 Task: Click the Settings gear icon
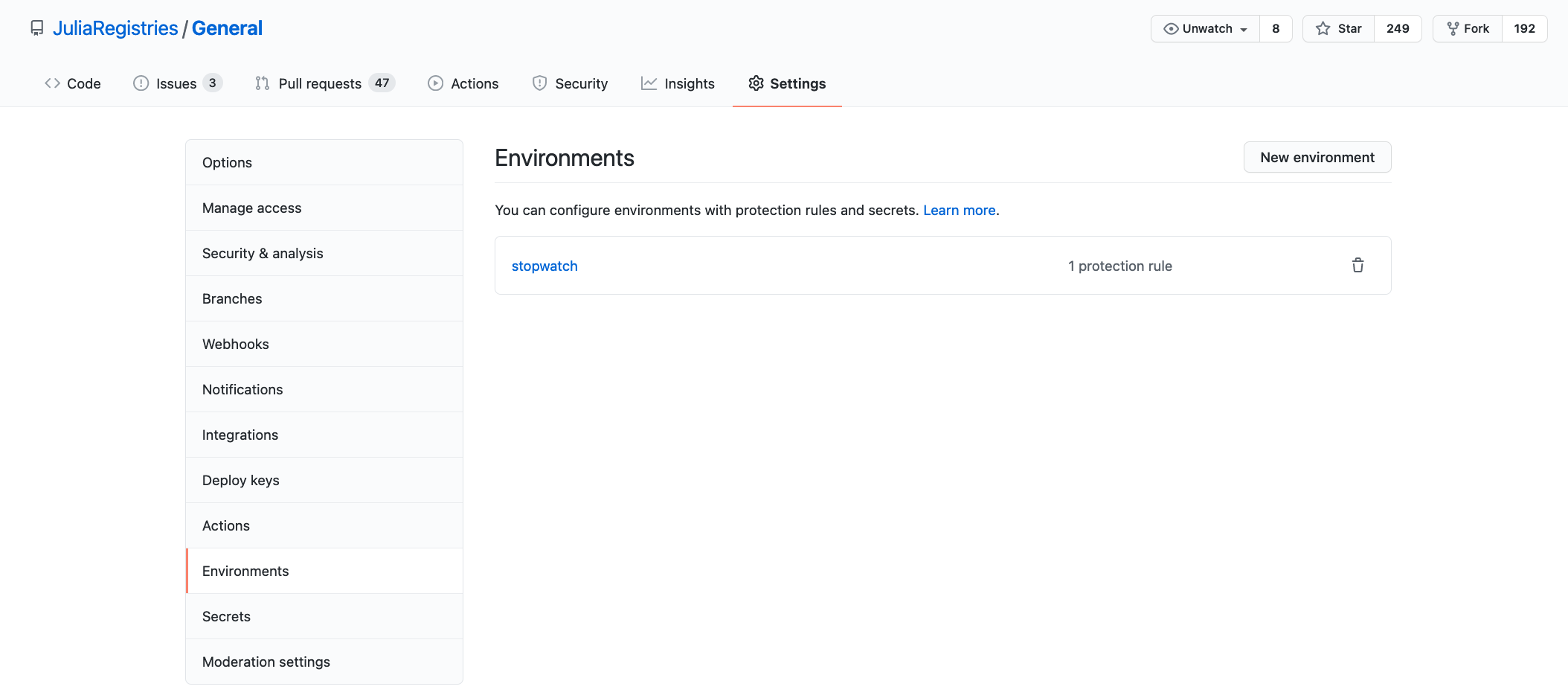756,83
